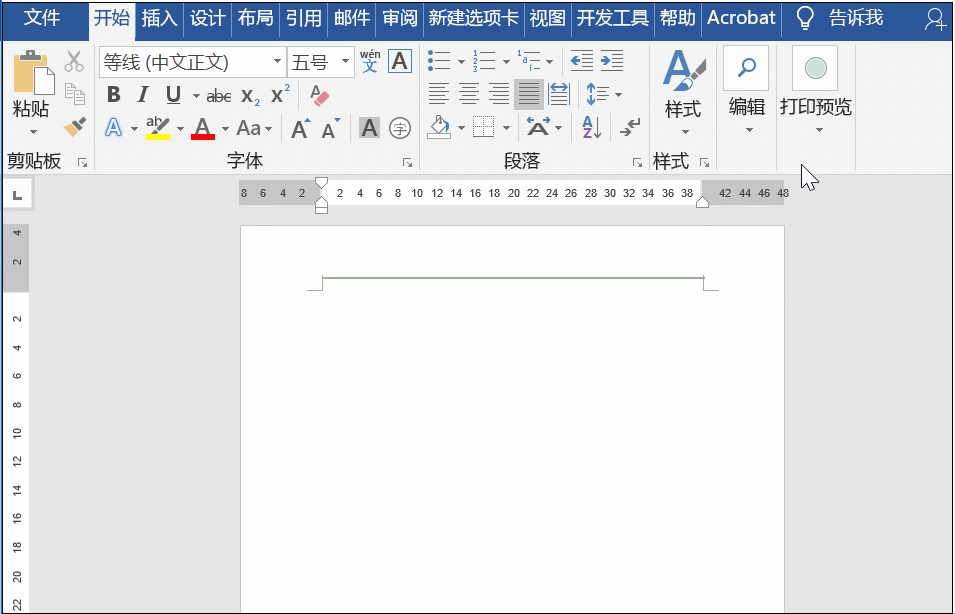Viewport: 955px width, 614px height.
Task: Click the shrink font size icon
Action: click(331, 128)
